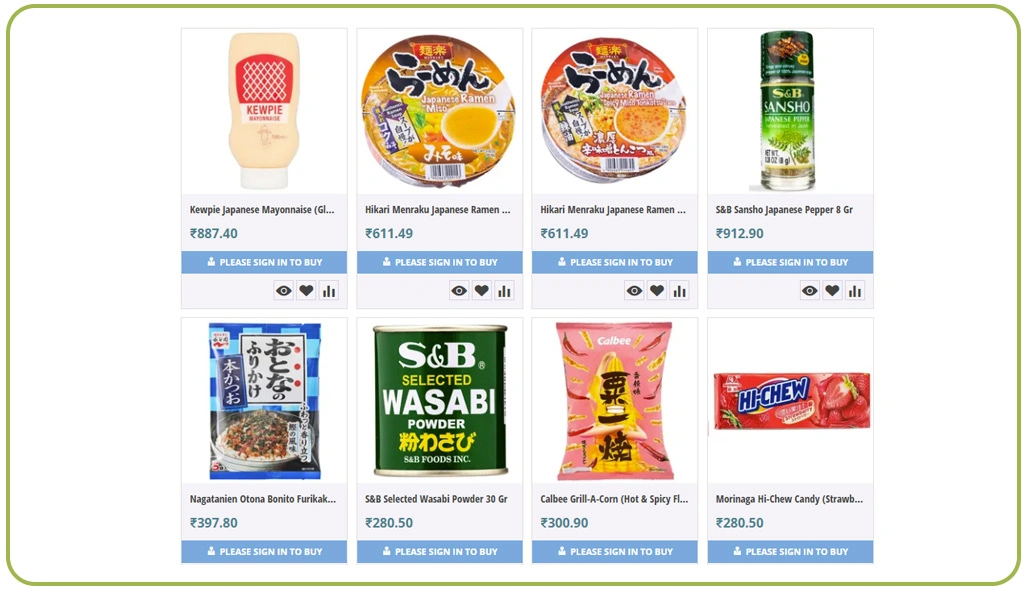
Task: Click heart icon for S&B Sansho Pepper
Action: (x=832, y=291)
